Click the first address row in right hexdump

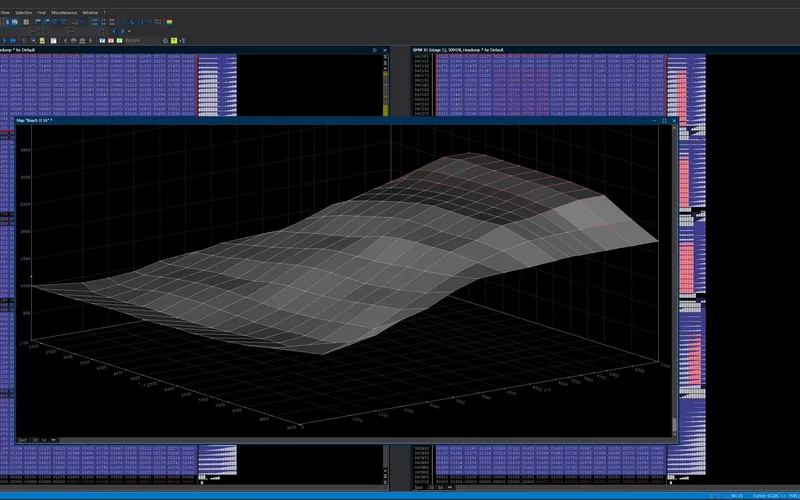click(x=421, y=57)
